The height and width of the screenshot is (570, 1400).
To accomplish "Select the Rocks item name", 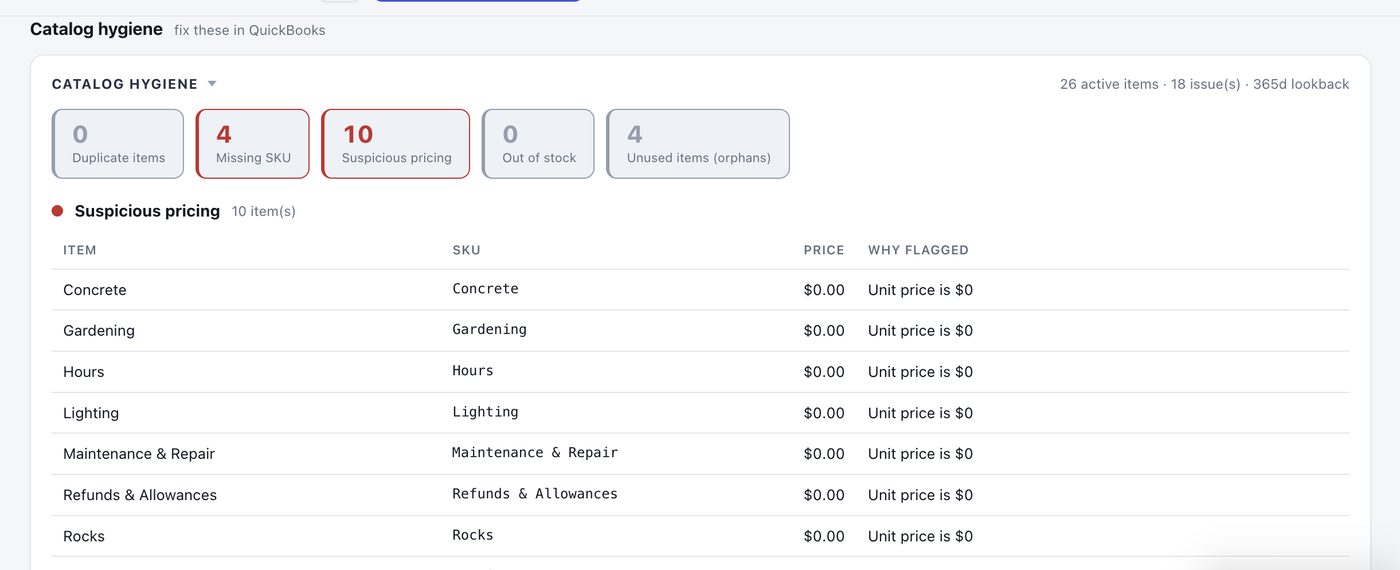I will pos(84,536).
